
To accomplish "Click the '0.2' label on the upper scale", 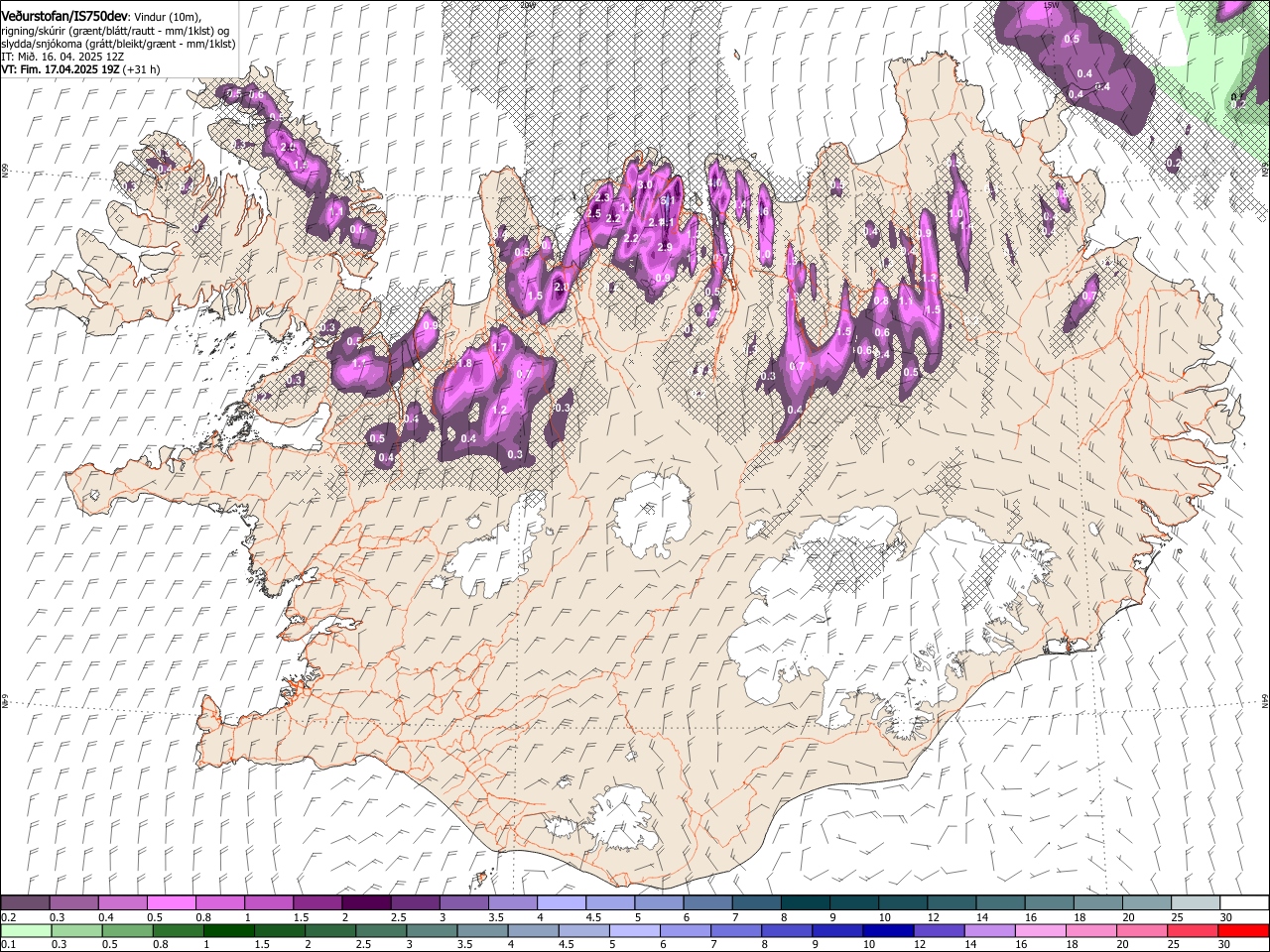I will 8,917.
